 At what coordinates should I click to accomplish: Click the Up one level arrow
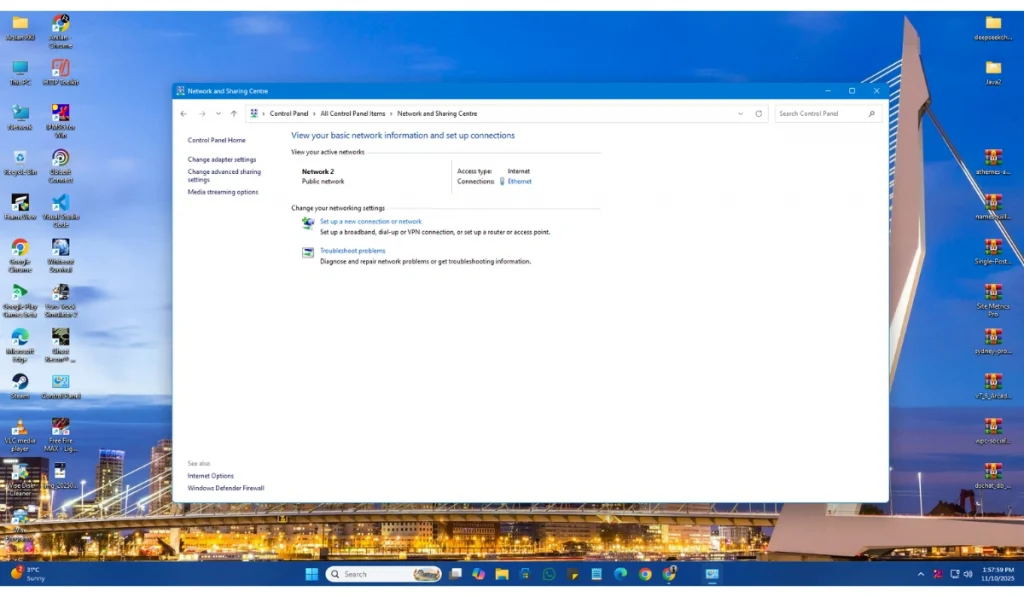click(234, 114)
